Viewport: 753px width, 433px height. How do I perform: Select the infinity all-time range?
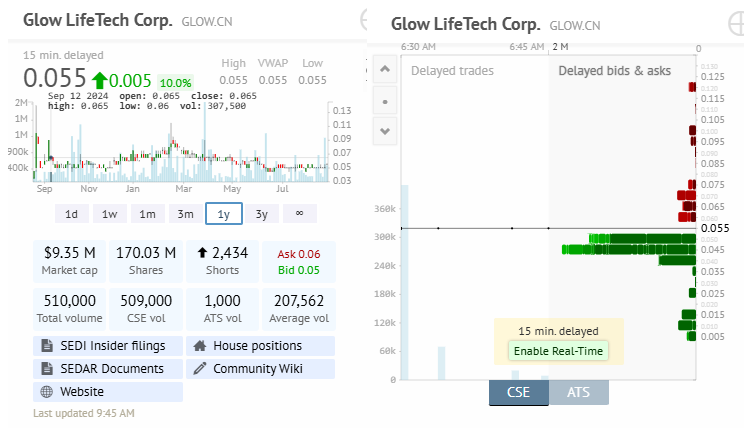(x=300, y=214)
